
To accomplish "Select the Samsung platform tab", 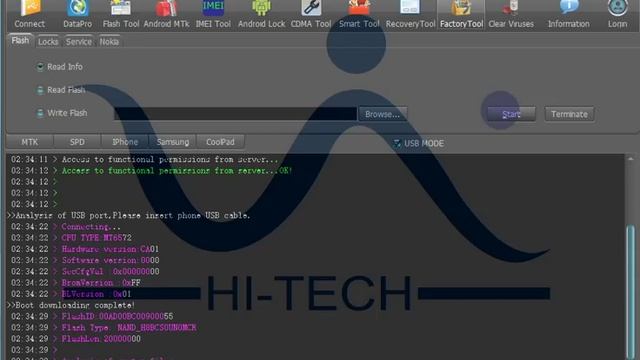I will (173, 142).
